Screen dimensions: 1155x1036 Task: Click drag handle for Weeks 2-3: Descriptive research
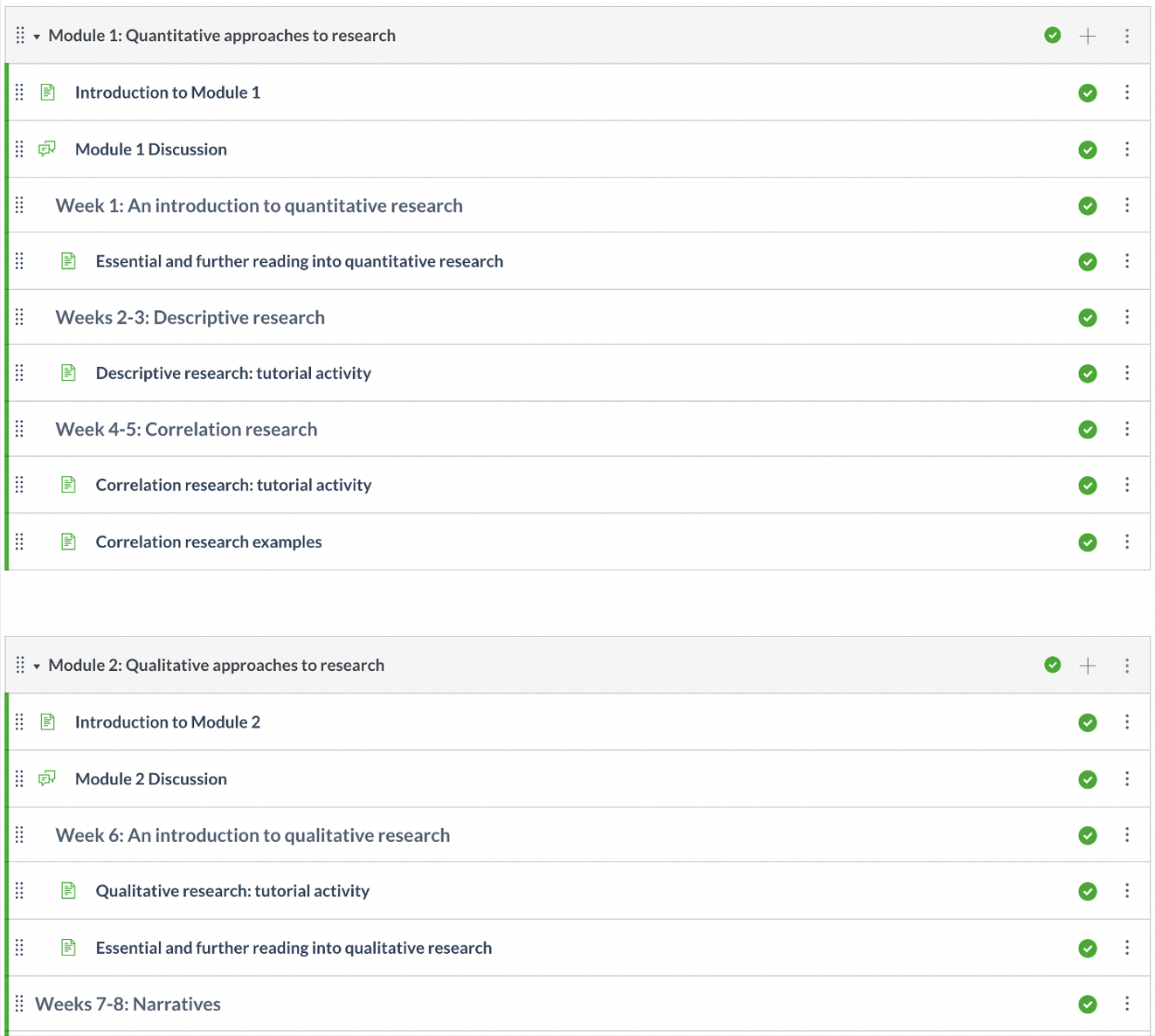[x=20, y=317]
